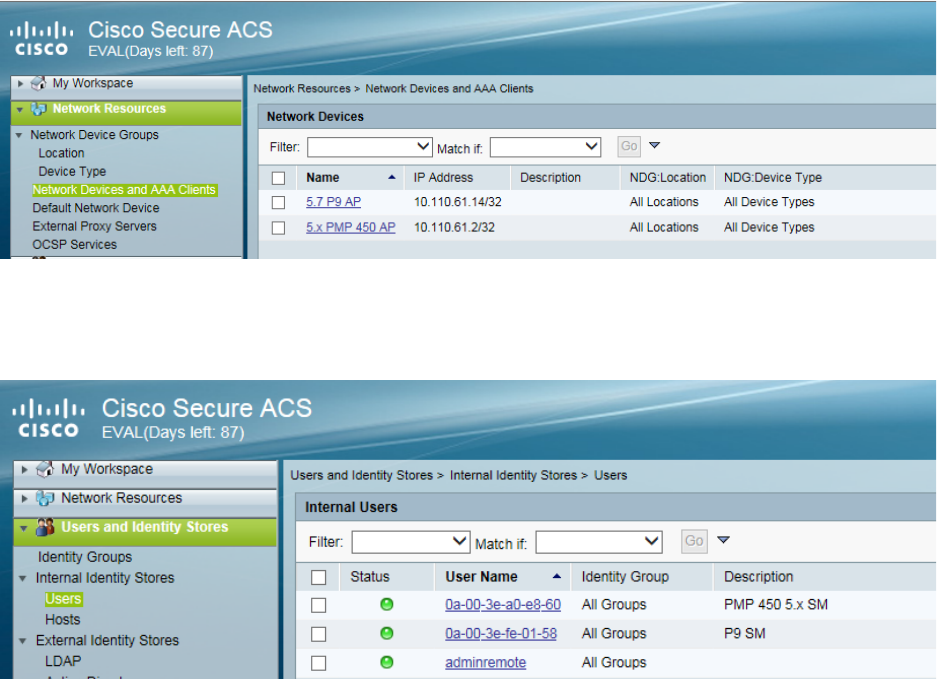Expand My Workspace in bottom panel
Screen dimensions: 937x679
[25, 470]
